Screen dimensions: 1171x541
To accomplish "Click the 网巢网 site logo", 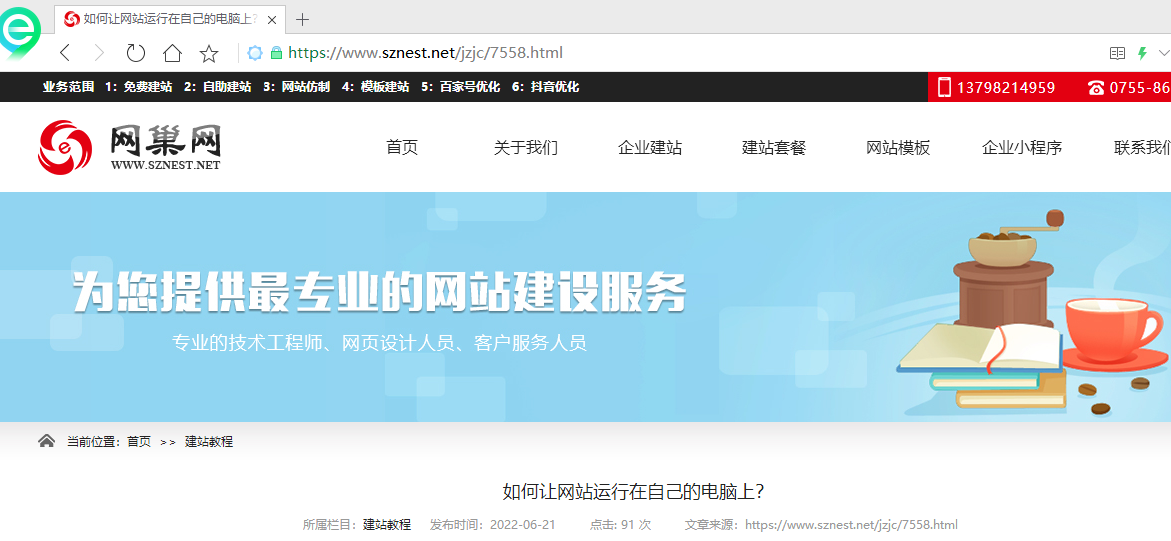I will pos(130,147).
